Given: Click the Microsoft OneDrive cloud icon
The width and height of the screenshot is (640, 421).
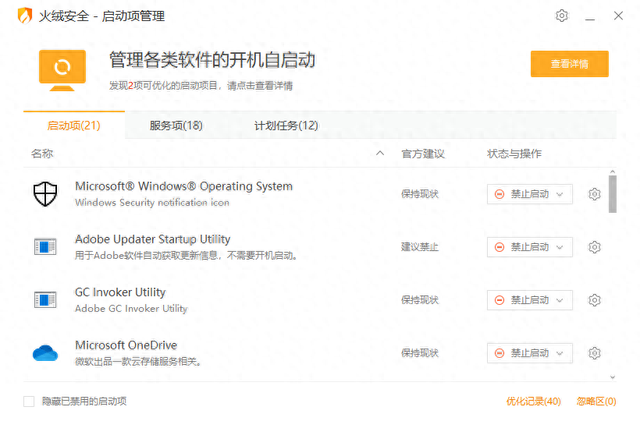Looking at the screenshot, I should click(x=45, y=353).
